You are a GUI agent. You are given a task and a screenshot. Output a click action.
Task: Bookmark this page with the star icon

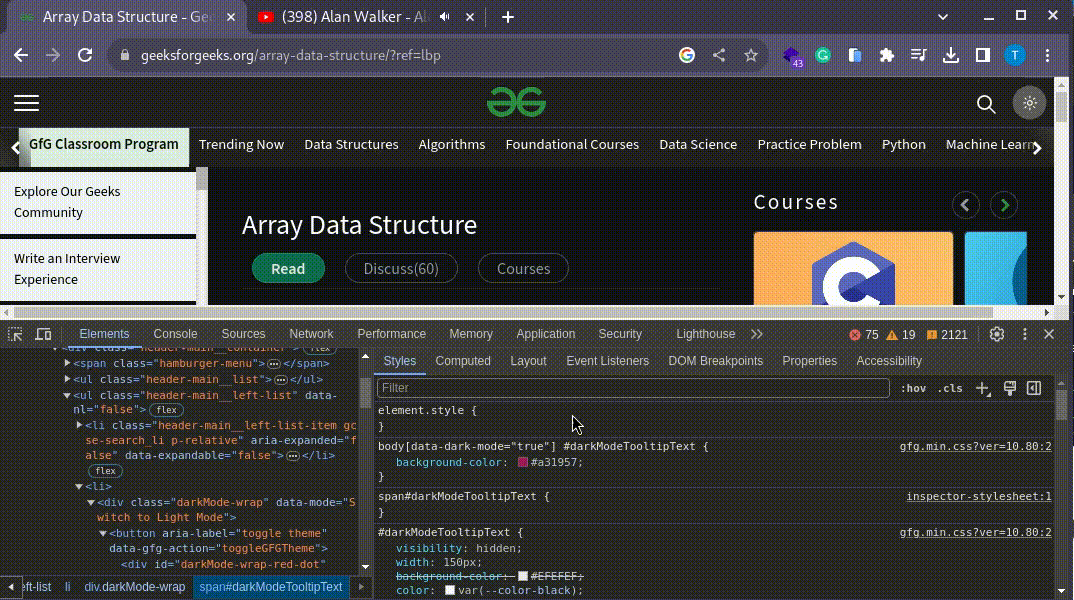pos(751,56)
